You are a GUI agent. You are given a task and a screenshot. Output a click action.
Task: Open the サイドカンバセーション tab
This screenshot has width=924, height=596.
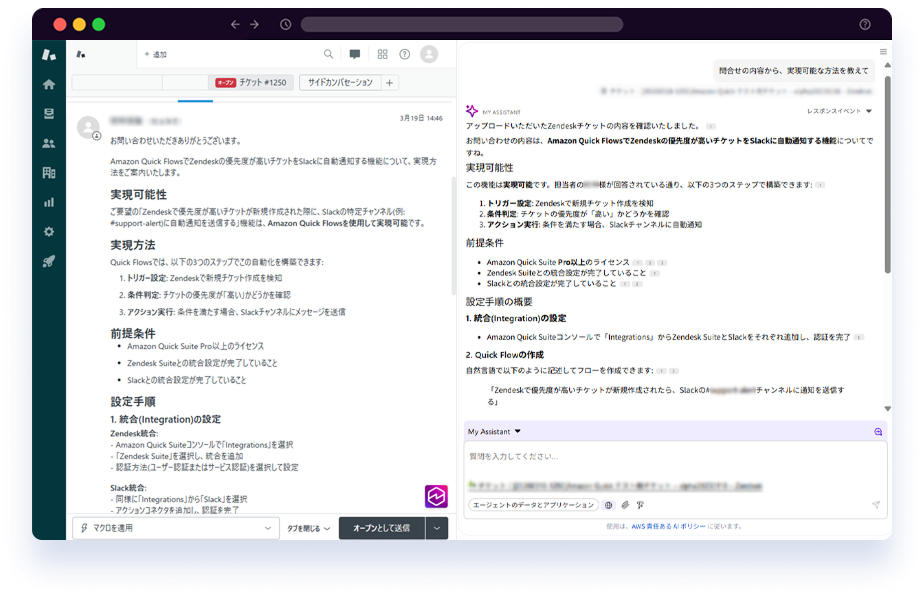click(x=340, y=83)
